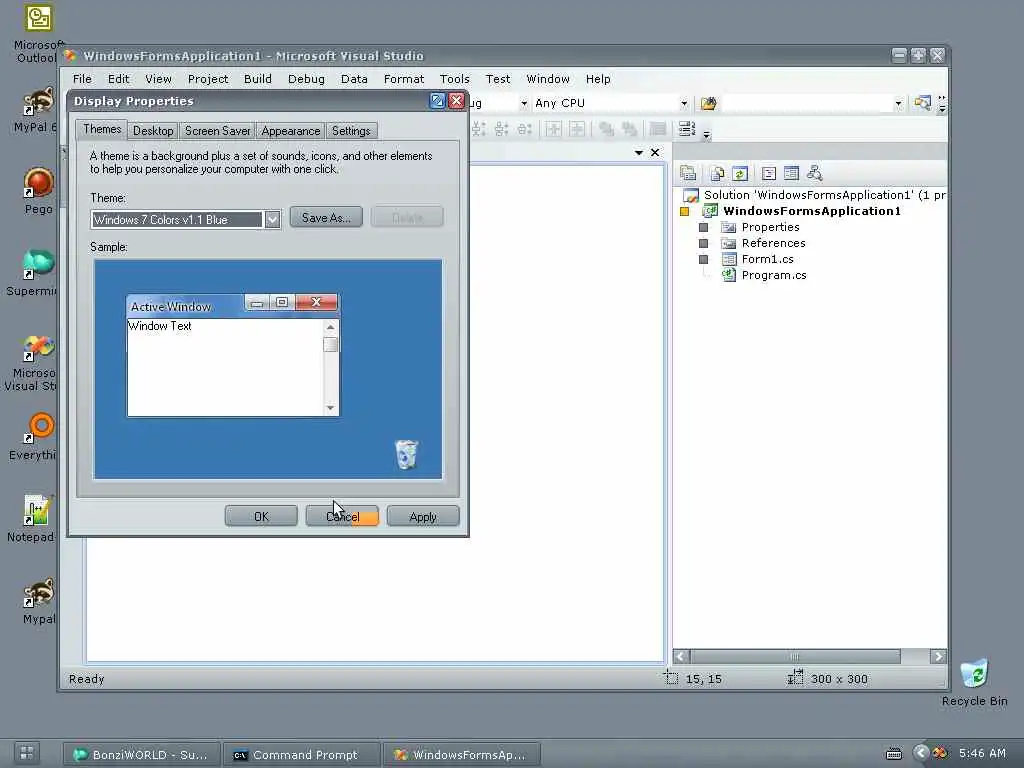Image resolution: width=1024 pixels, height=768 pixels.
Task: Switch to the Screen Saver tab
Action: [217, 131]
